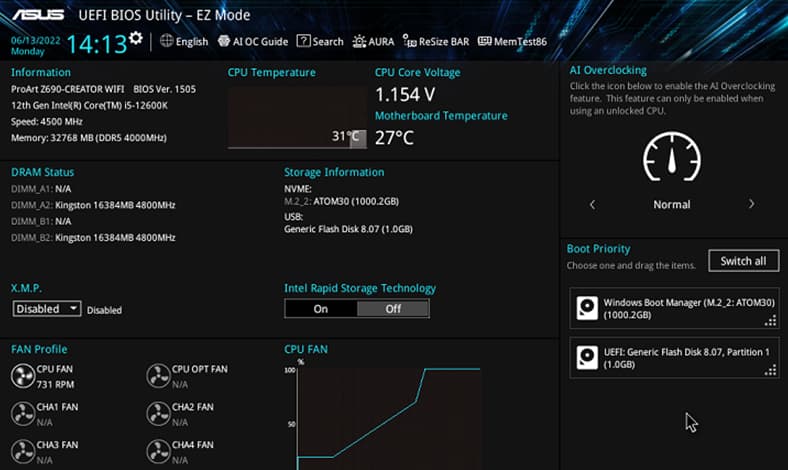Click the Boot Priority heading
The image size is (788, 470).
(x=599, y=249)
